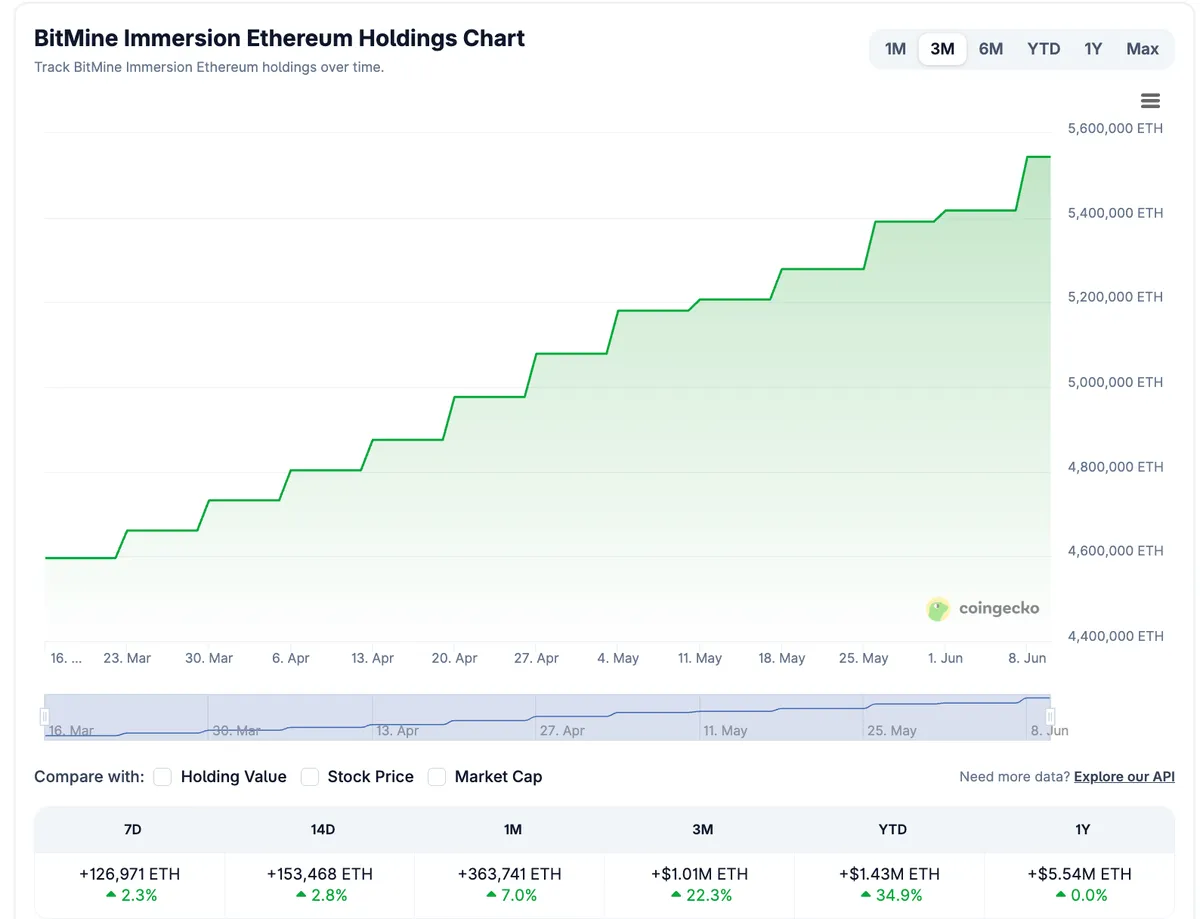
Task: Open the chart hamburger context menu
Action: point(1150,100)
